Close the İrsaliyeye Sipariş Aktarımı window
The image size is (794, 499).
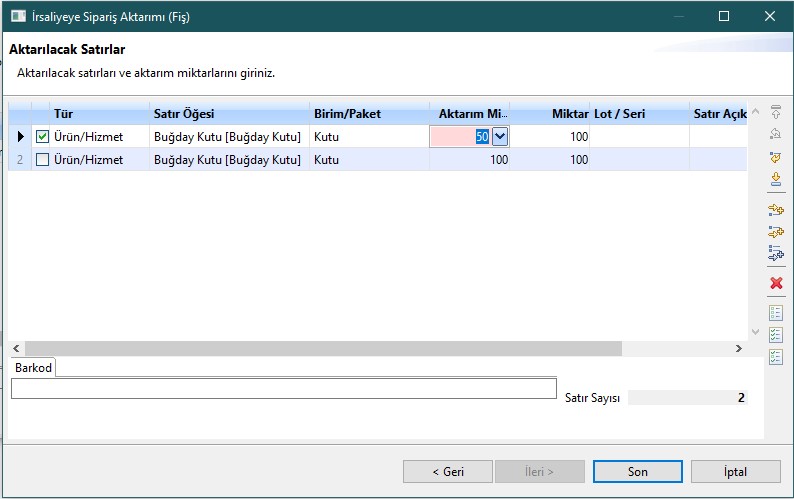pyautogui.click(x=770, y=16)
